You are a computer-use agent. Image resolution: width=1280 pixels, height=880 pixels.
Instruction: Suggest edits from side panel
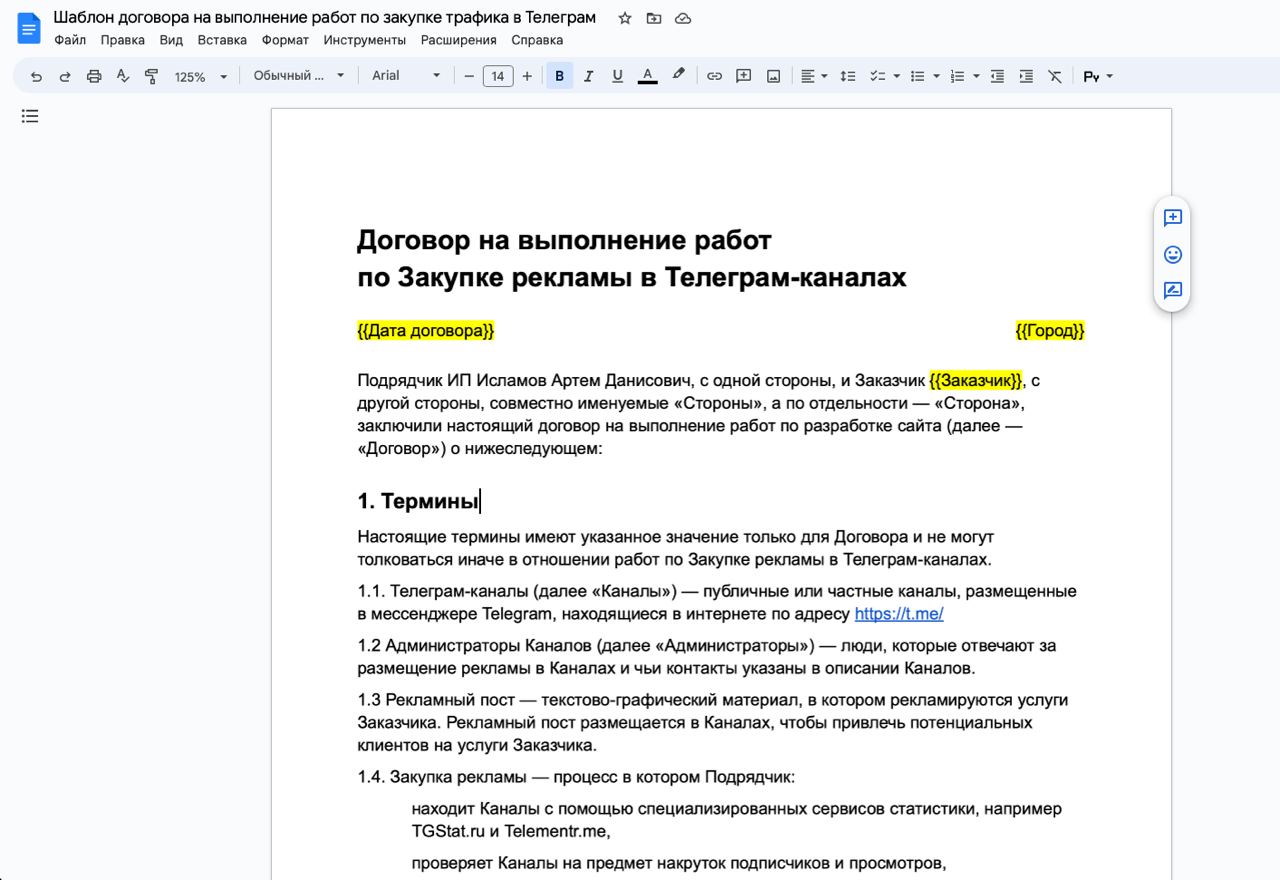1173,291
